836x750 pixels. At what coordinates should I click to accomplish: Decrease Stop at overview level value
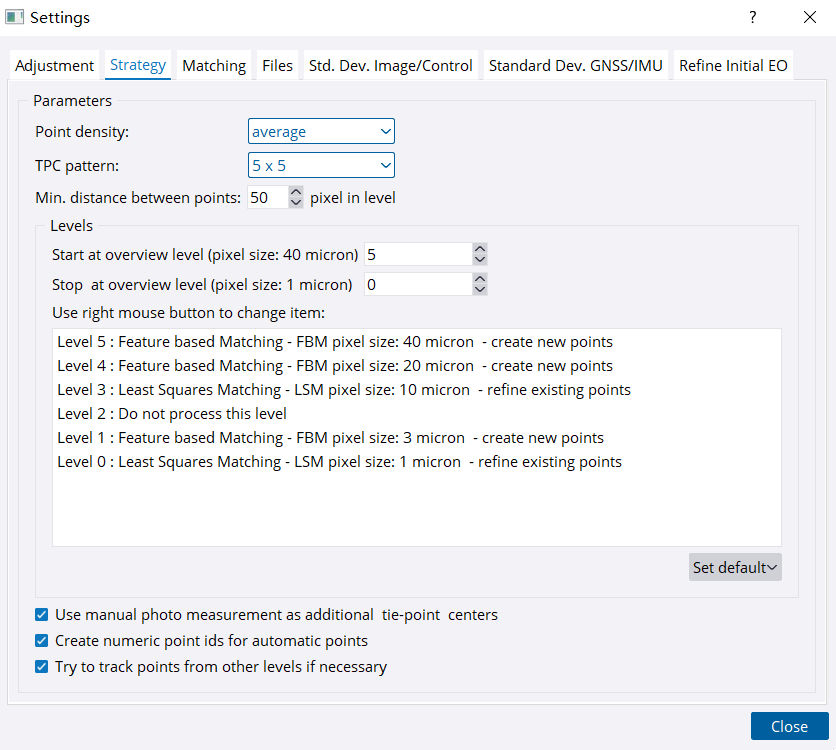(x=480, y=290)
